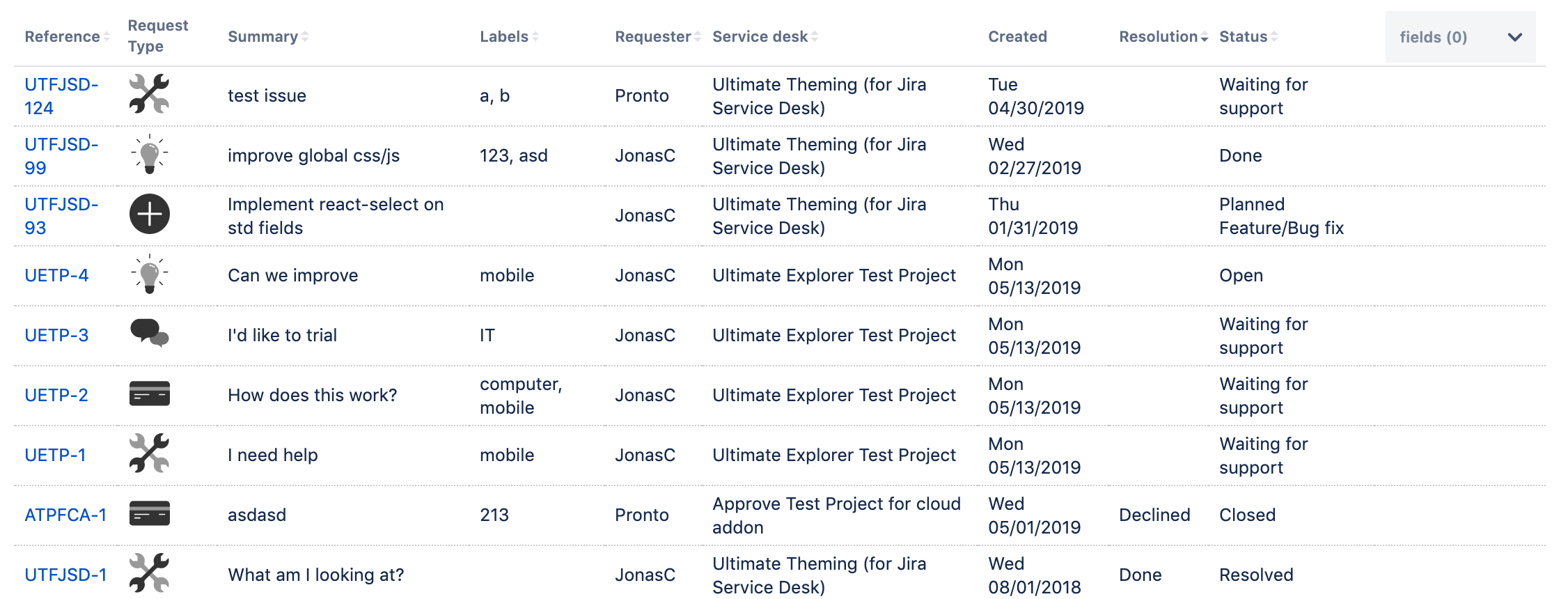Viewport: 1568px width, 599px height.
Task: Open the fields (0) dropdown
Action: 1460,37
